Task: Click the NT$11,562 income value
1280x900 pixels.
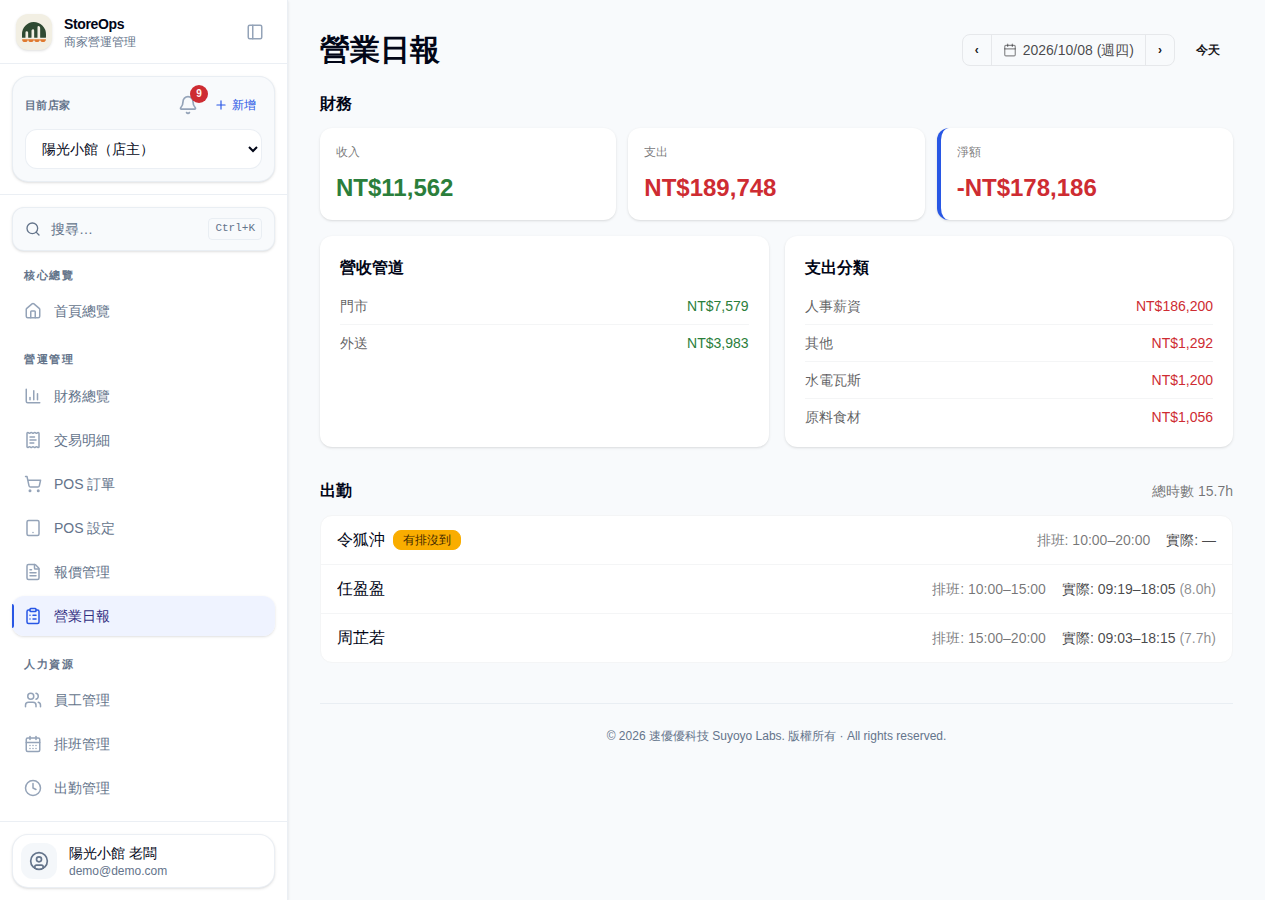Action: click(395, 188)
